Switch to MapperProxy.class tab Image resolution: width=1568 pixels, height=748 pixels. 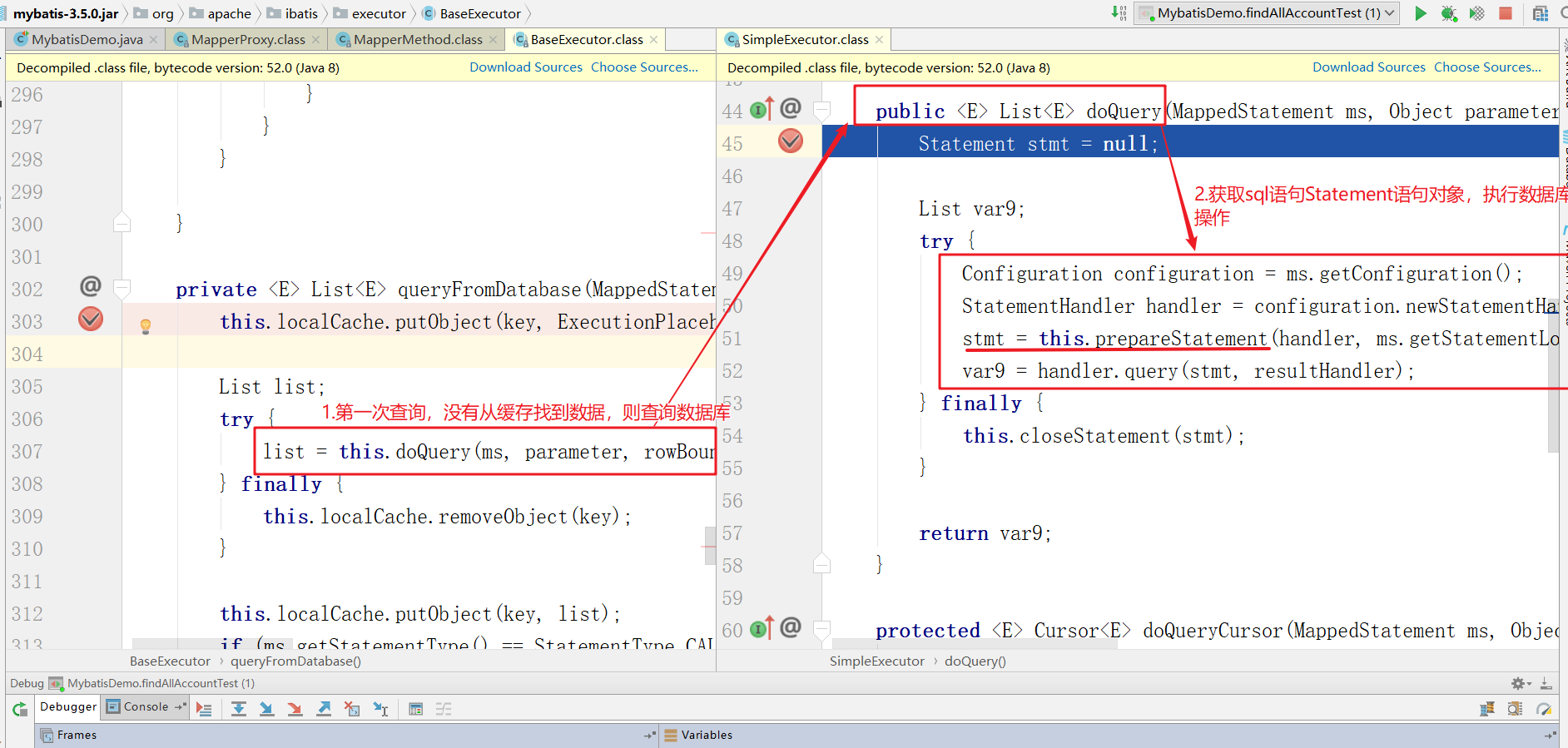tap(248, 39)
